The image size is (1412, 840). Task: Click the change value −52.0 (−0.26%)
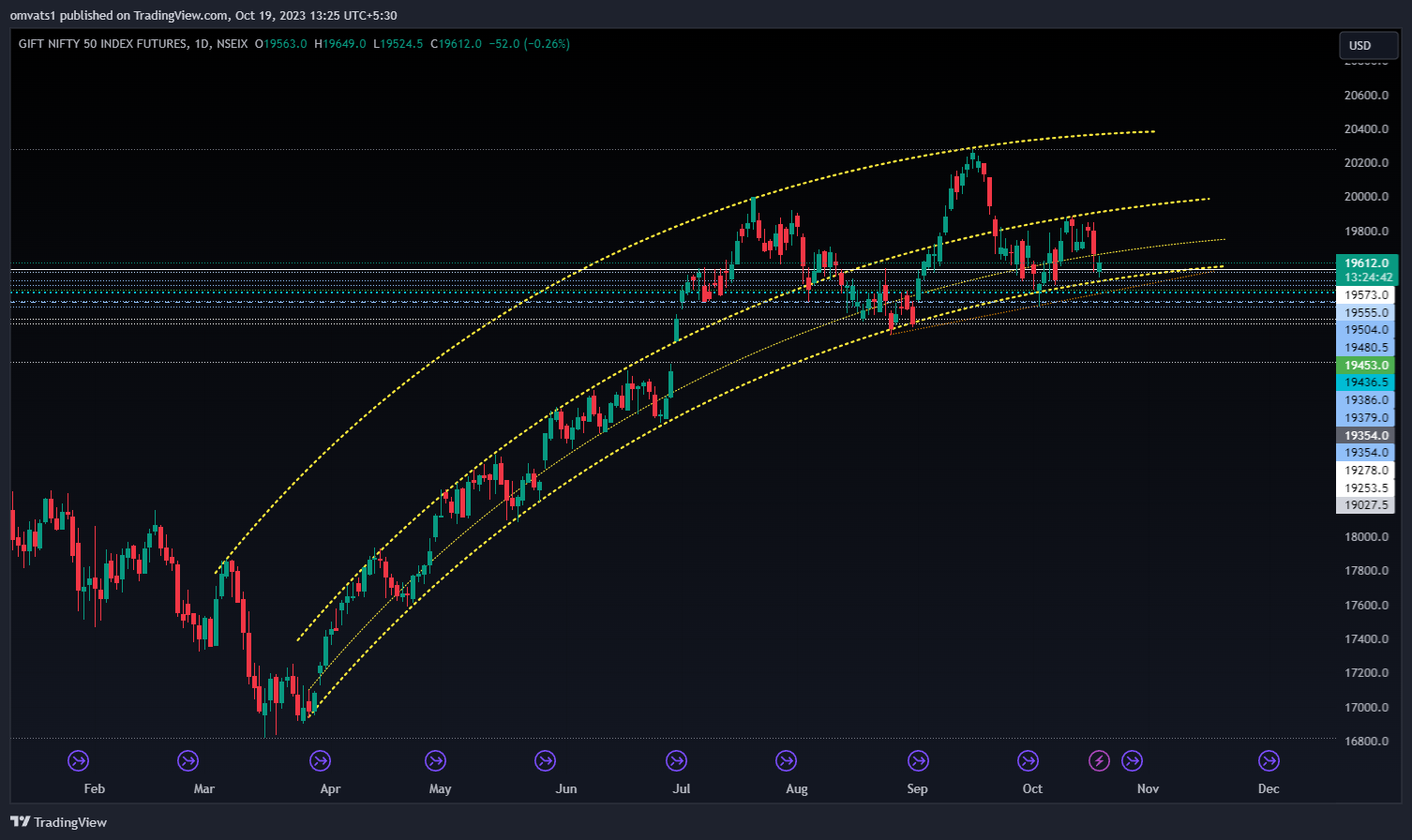tap(530, 44)
